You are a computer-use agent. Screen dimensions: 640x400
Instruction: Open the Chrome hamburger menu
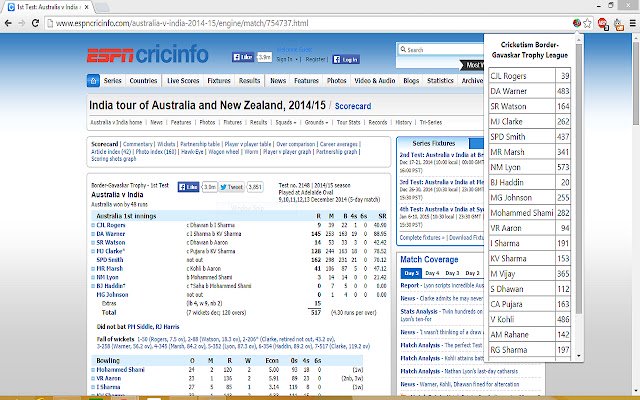click(x=633, y=23)
